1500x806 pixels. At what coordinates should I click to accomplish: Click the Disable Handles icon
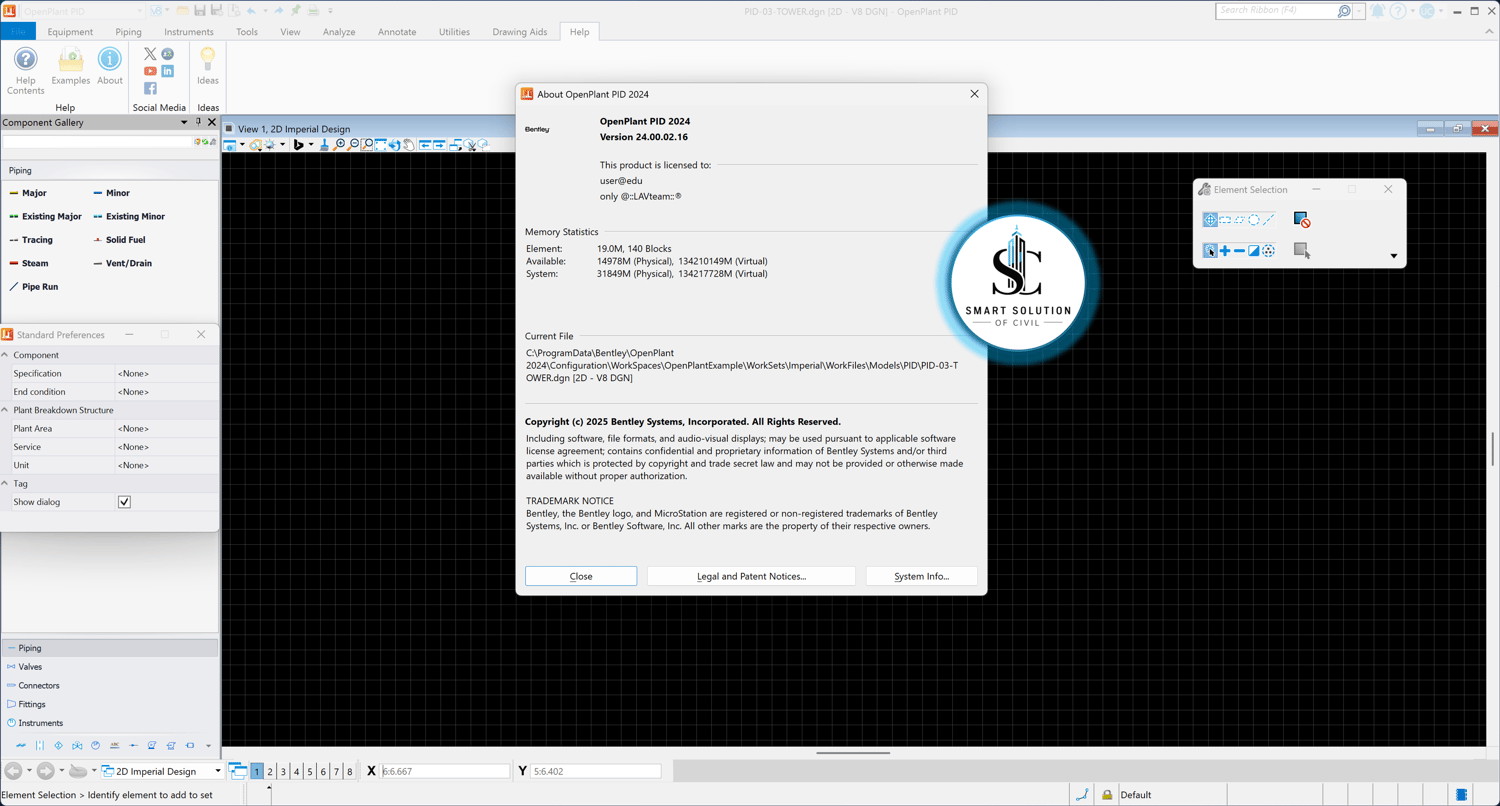1301,220
